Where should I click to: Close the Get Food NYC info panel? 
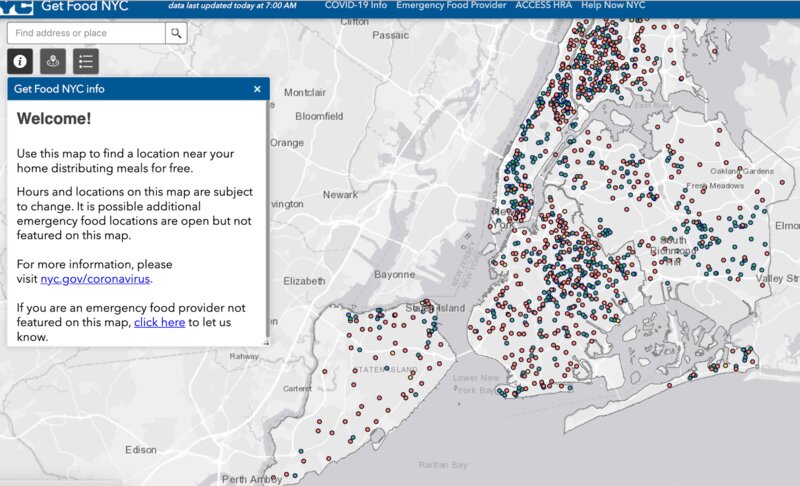click(257, 89)
